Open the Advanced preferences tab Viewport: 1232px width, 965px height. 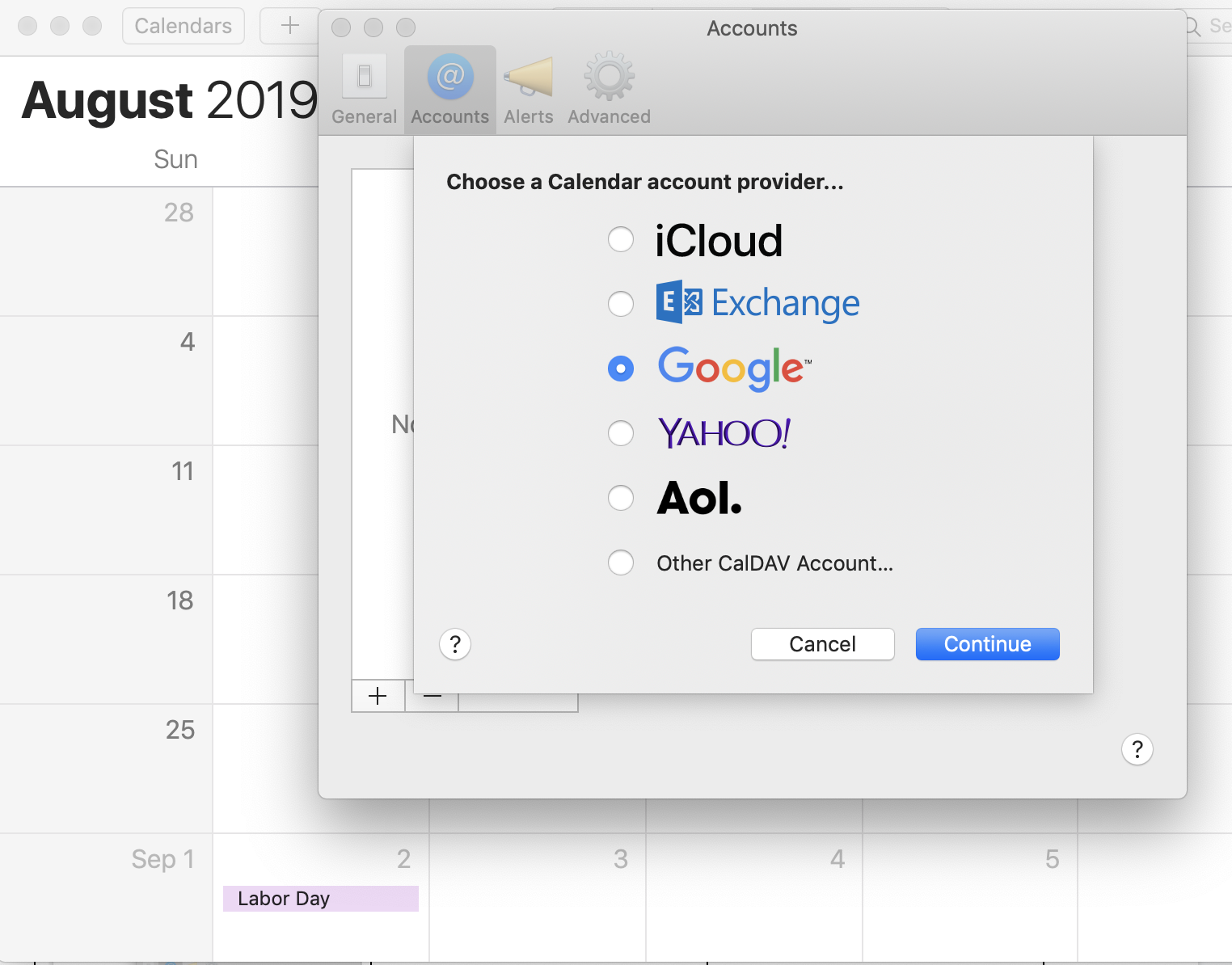click(609, 89)
